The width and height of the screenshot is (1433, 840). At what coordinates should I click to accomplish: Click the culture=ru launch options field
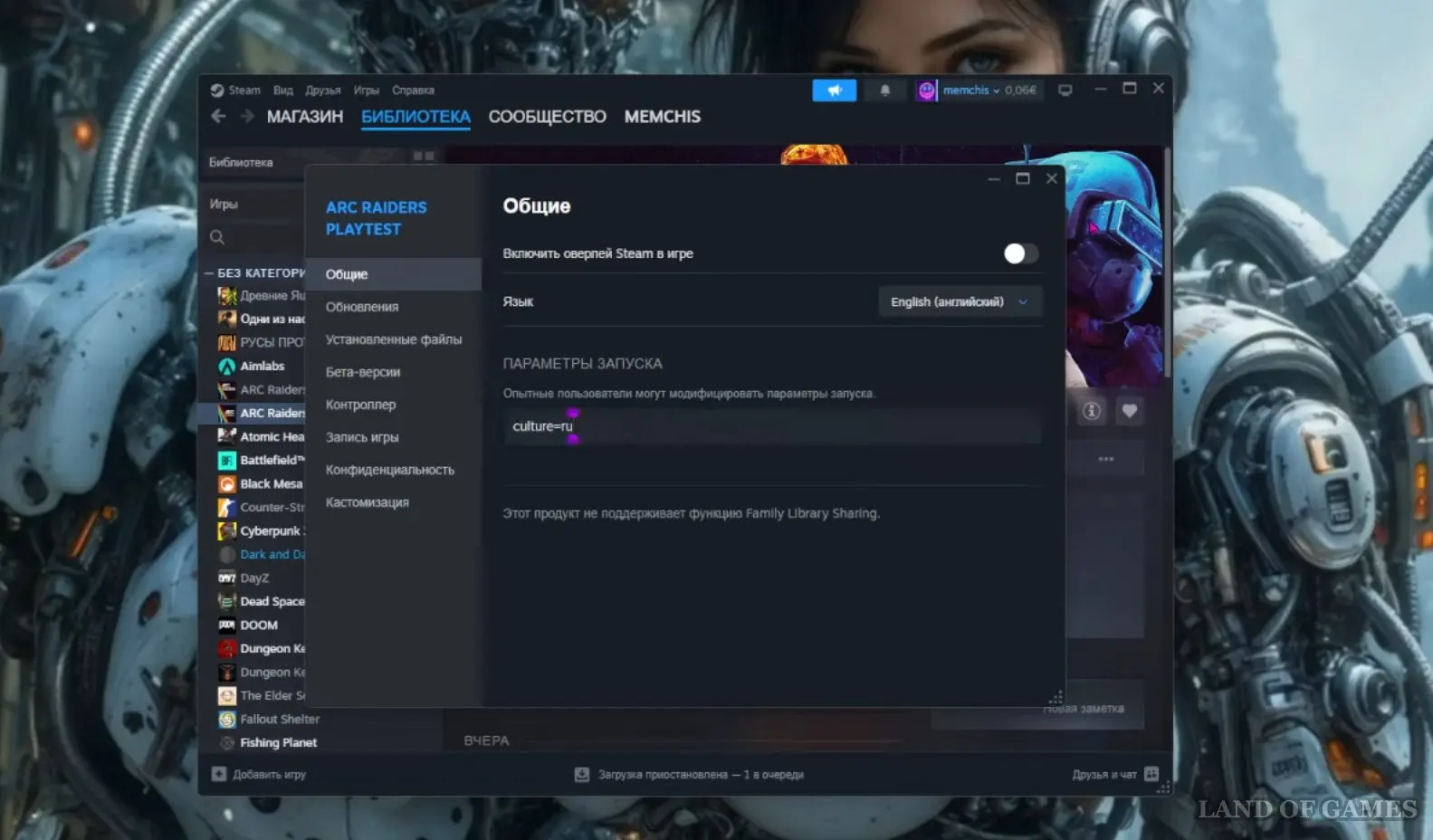(771, 426)
